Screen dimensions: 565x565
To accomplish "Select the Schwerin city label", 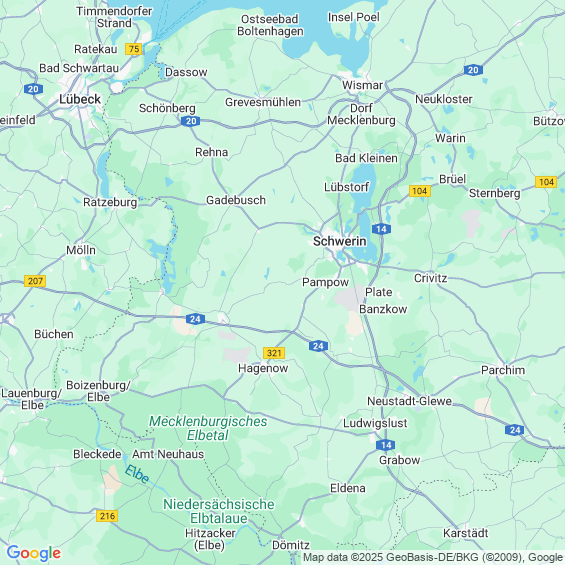I will tap(339, 241).
